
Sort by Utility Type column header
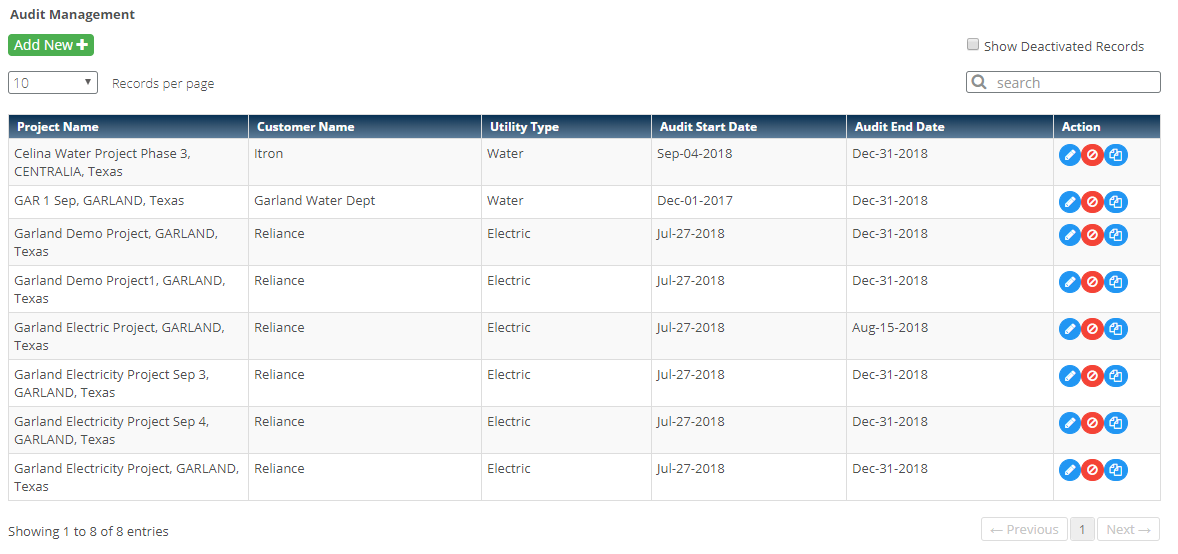coord(524,127)
